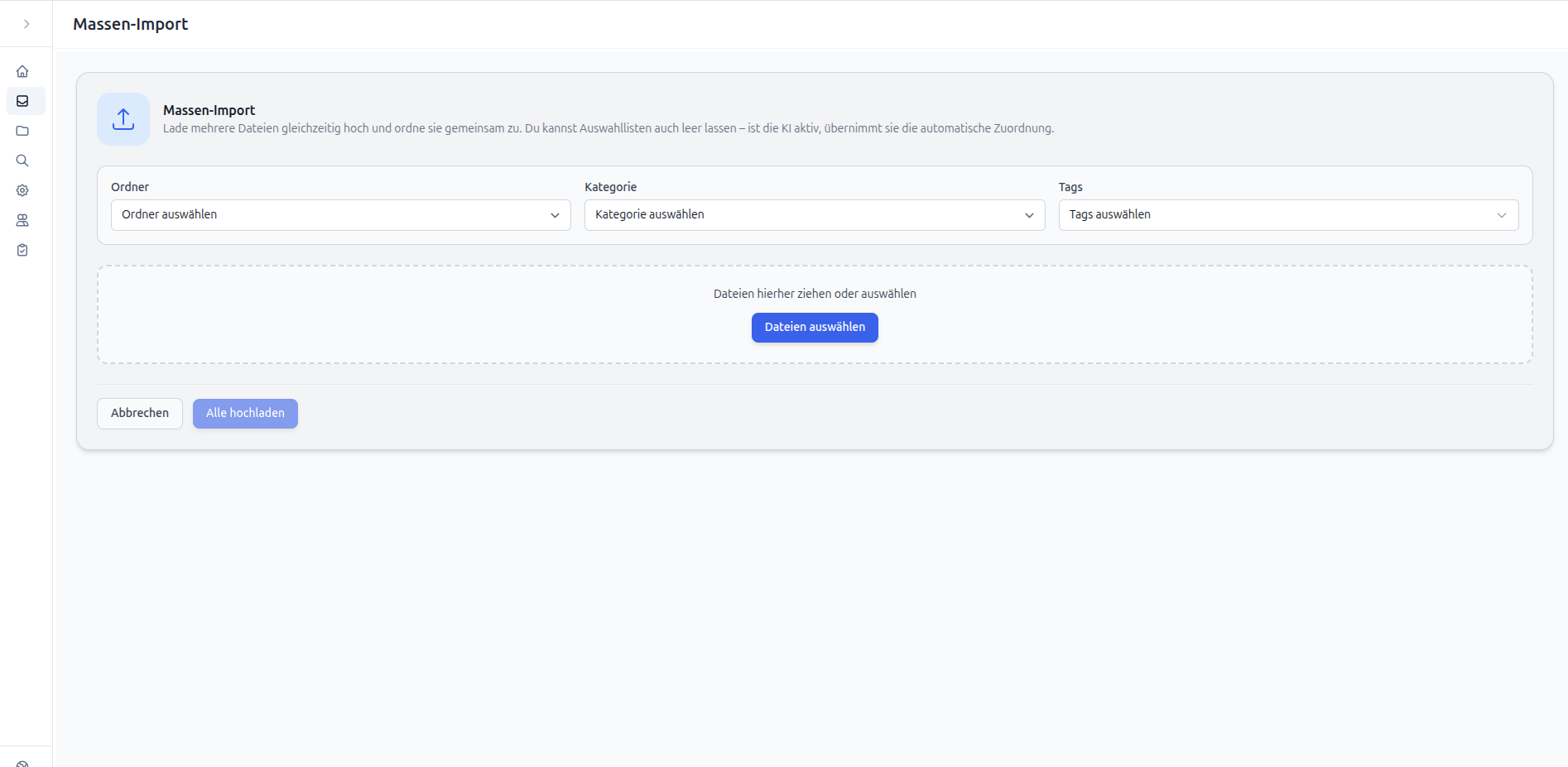The height and width of the screenshot is (767, 1568).
Task: Open the users icon in sidebar
Action: coord(22,220)
